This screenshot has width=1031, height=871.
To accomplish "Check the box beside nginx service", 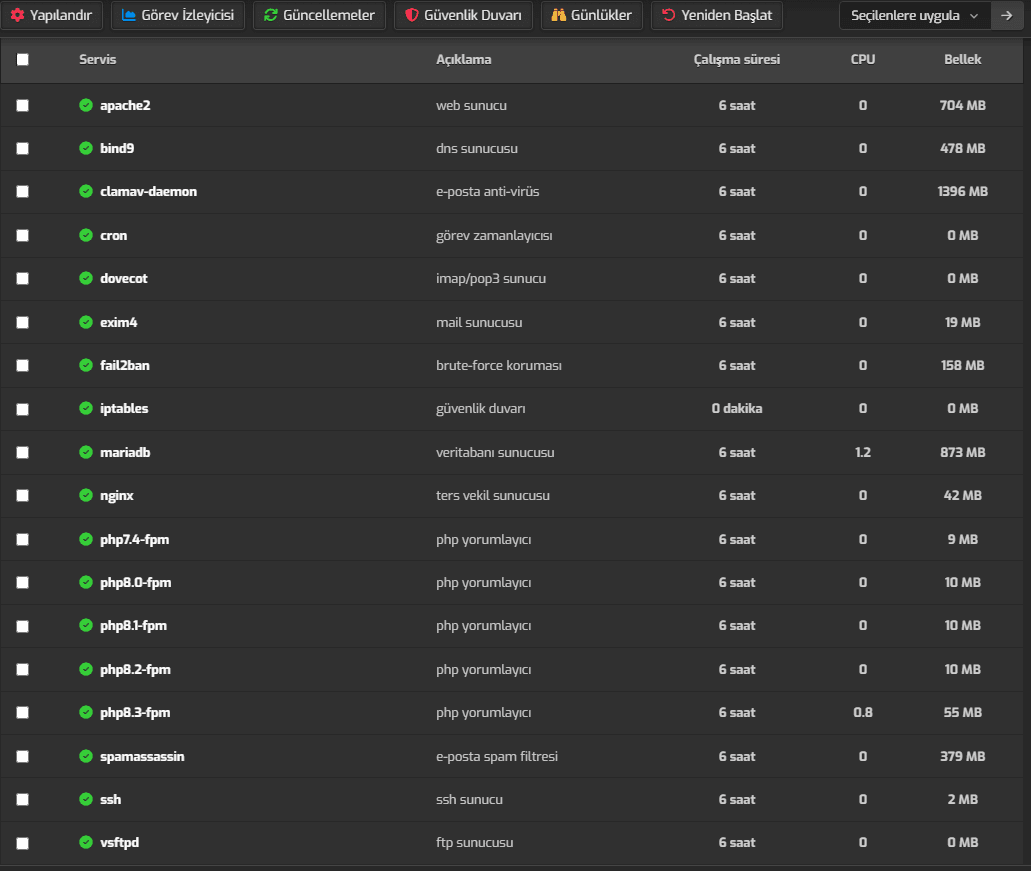I will [23, 496].
